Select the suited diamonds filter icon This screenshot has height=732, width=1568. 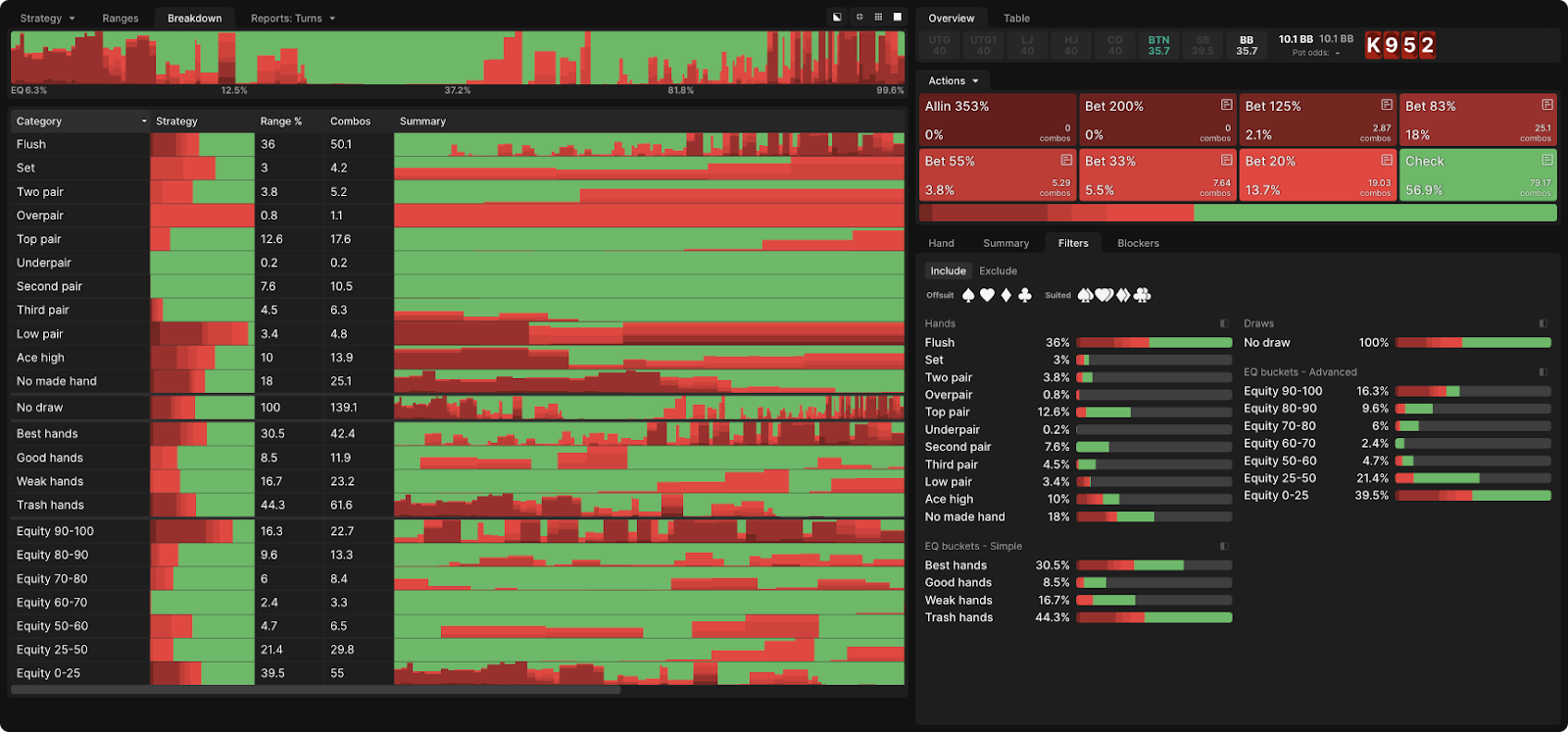1123,295
